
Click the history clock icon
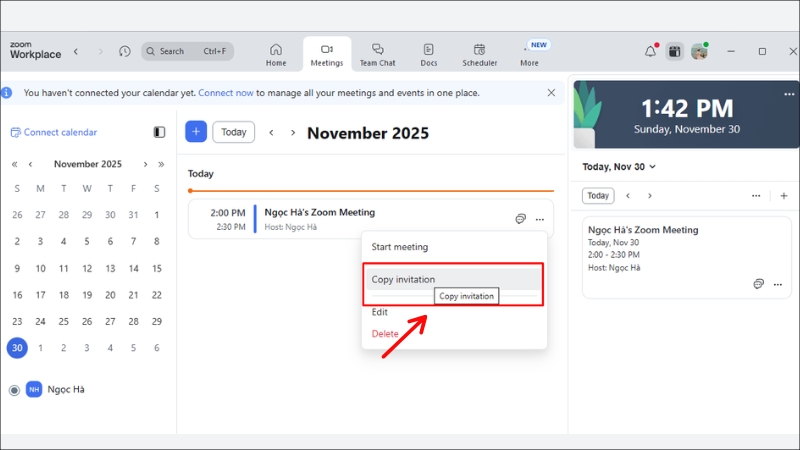(124, 51)
